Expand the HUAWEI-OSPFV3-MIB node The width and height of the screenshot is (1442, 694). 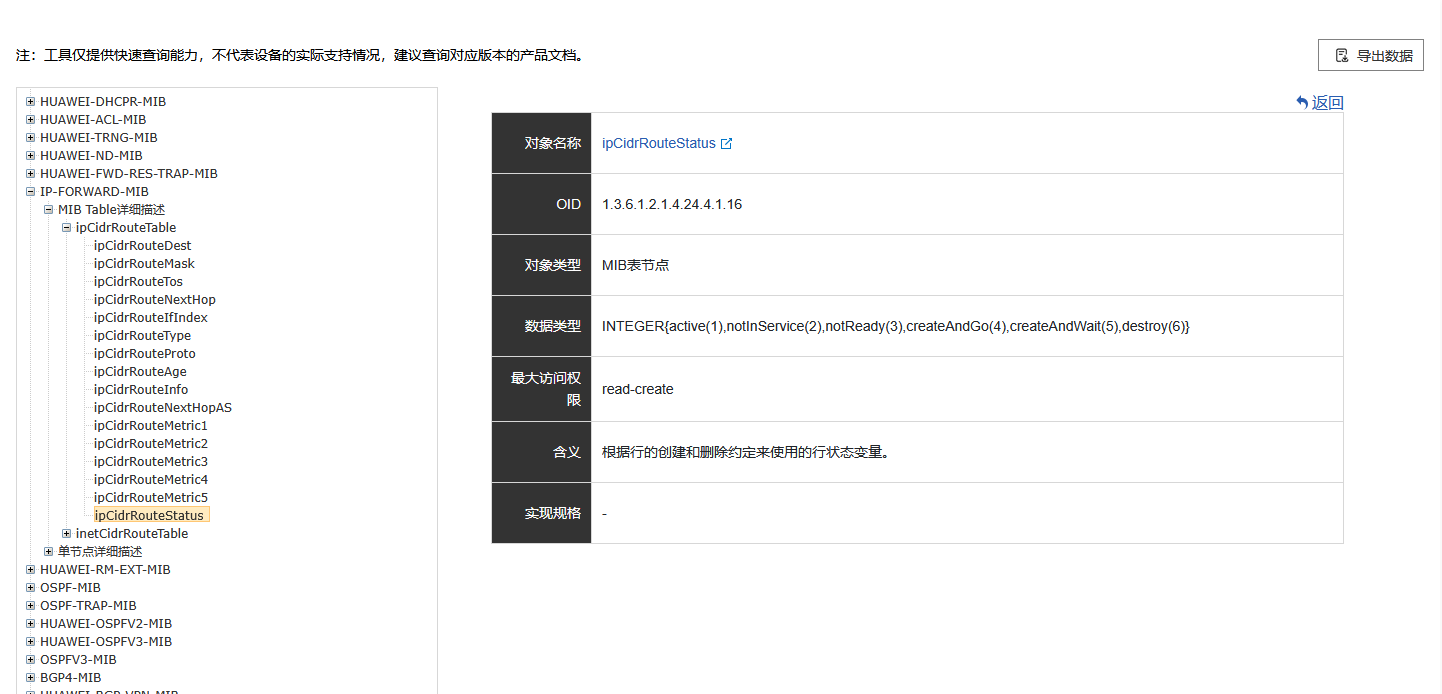point(30,642)
